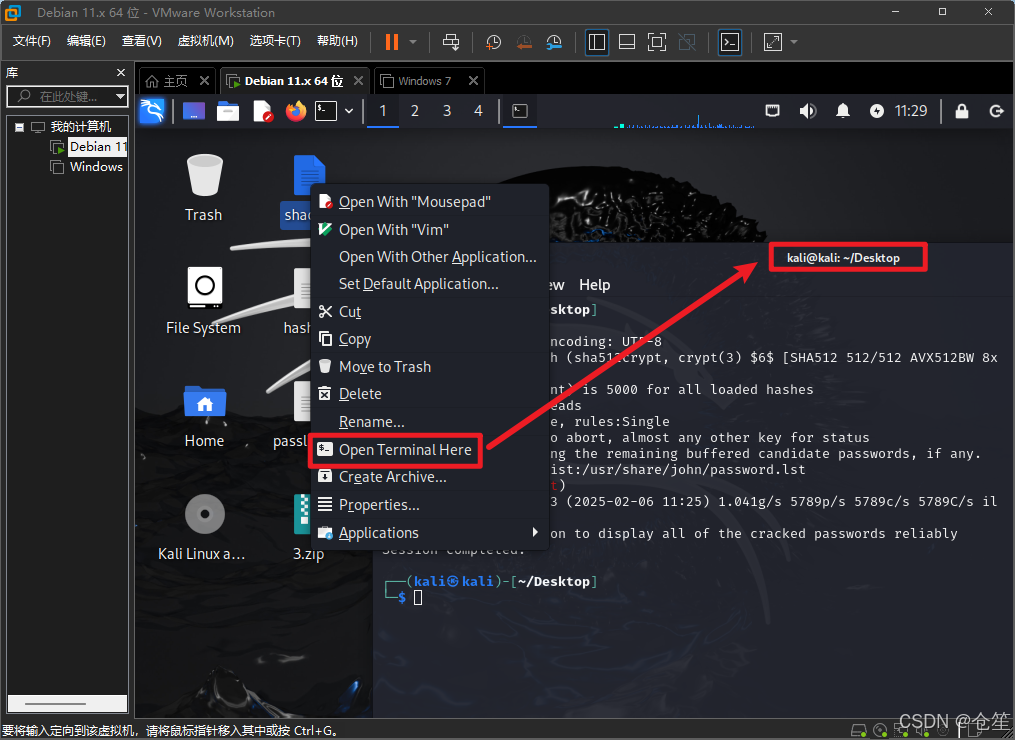The width and height of the screenshot is (1015, 740).
Task: Click the send Ctrl+Alt+Del toolbar icon
Action: (x=451, y=42)
